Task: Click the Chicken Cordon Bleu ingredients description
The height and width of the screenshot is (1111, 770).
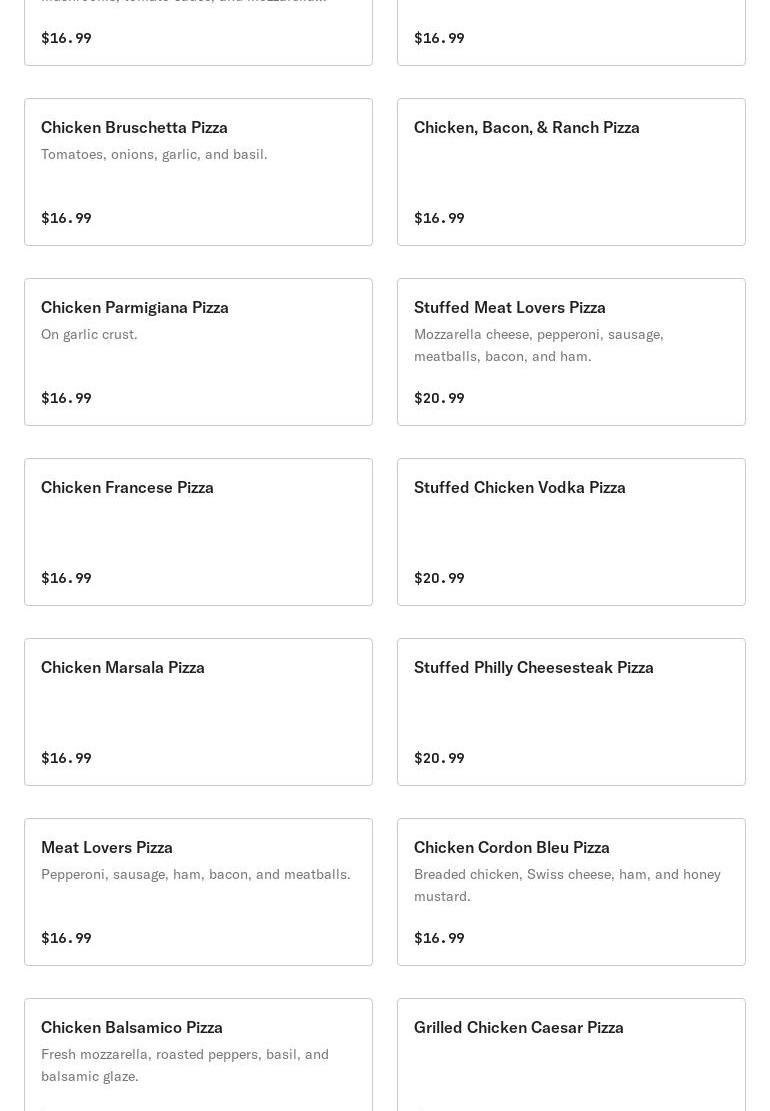Action: (567, 885)
